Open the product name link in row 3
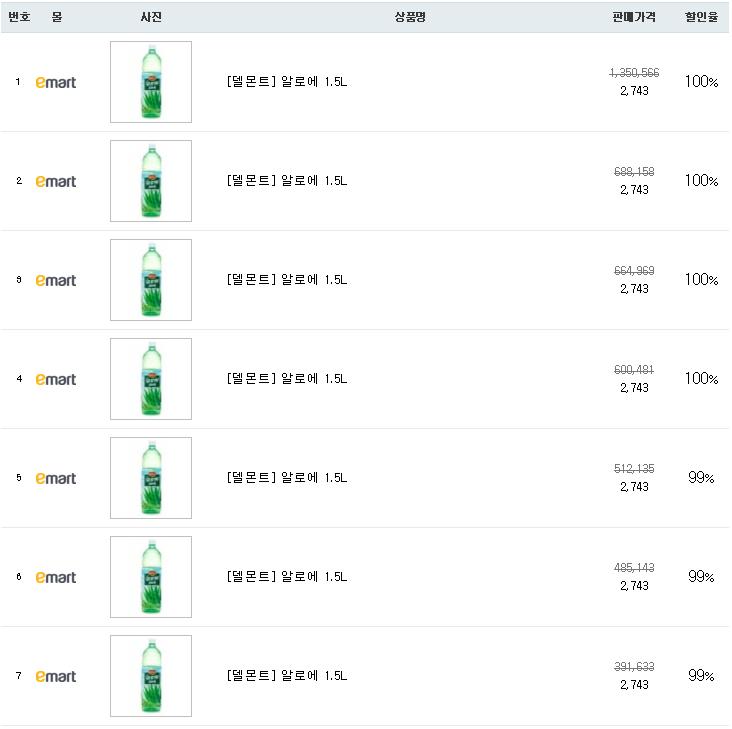The image size is (732, 729). click(287, 280)
